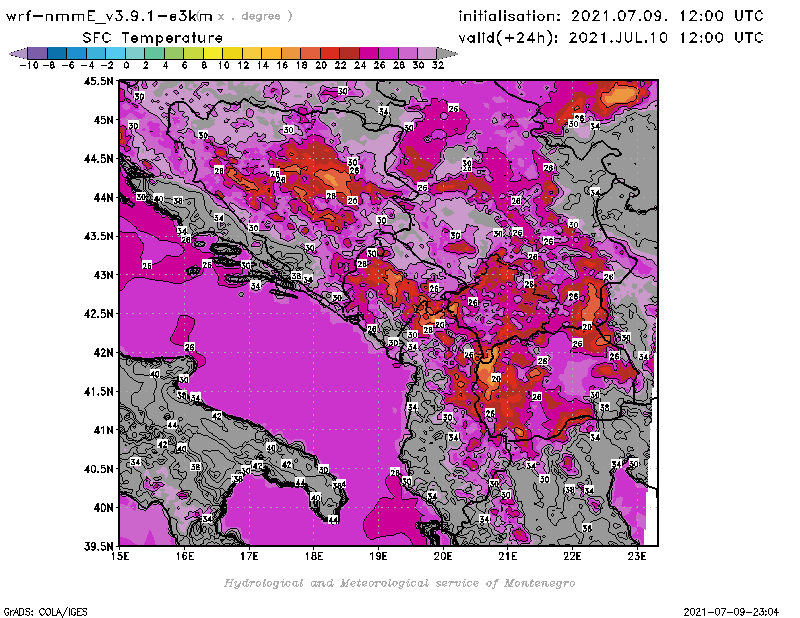The height and width of the screenshot is (618, 800).
Task: Click the '40N' latitude label
Action: [104, 508]
